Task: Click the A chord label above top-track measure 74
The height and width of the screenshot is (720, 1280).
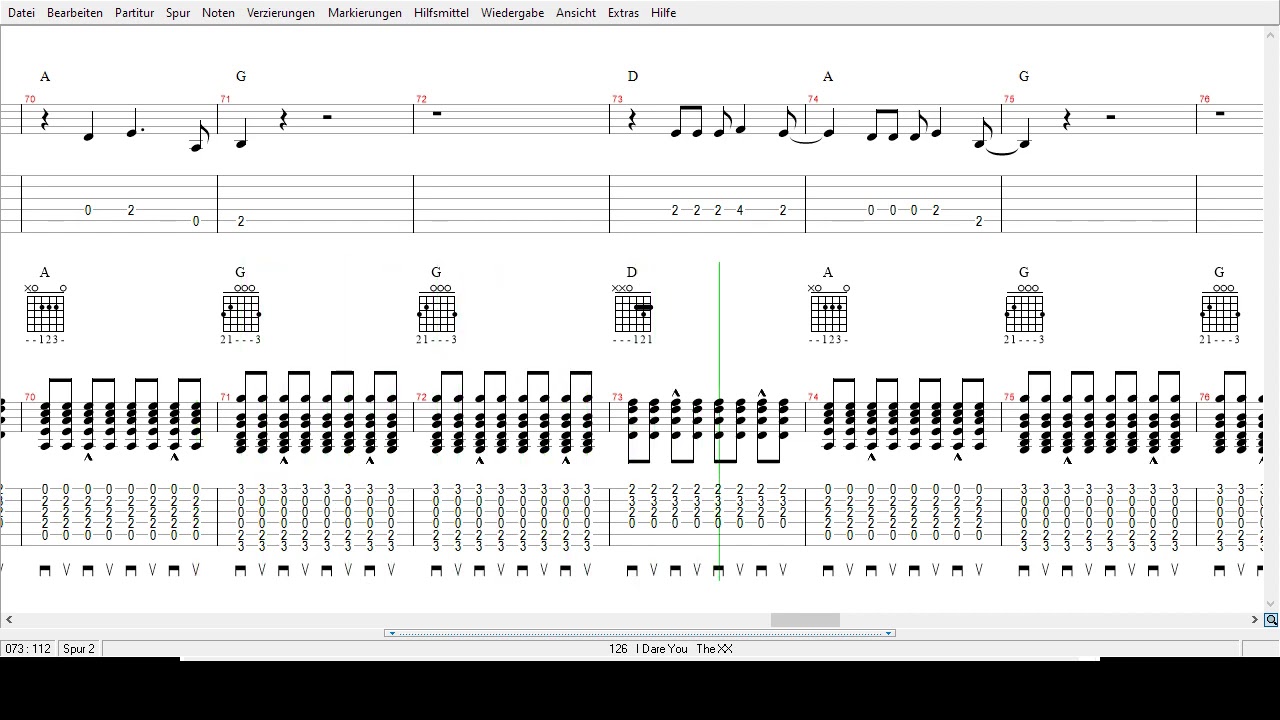Action: coord(828,76)
